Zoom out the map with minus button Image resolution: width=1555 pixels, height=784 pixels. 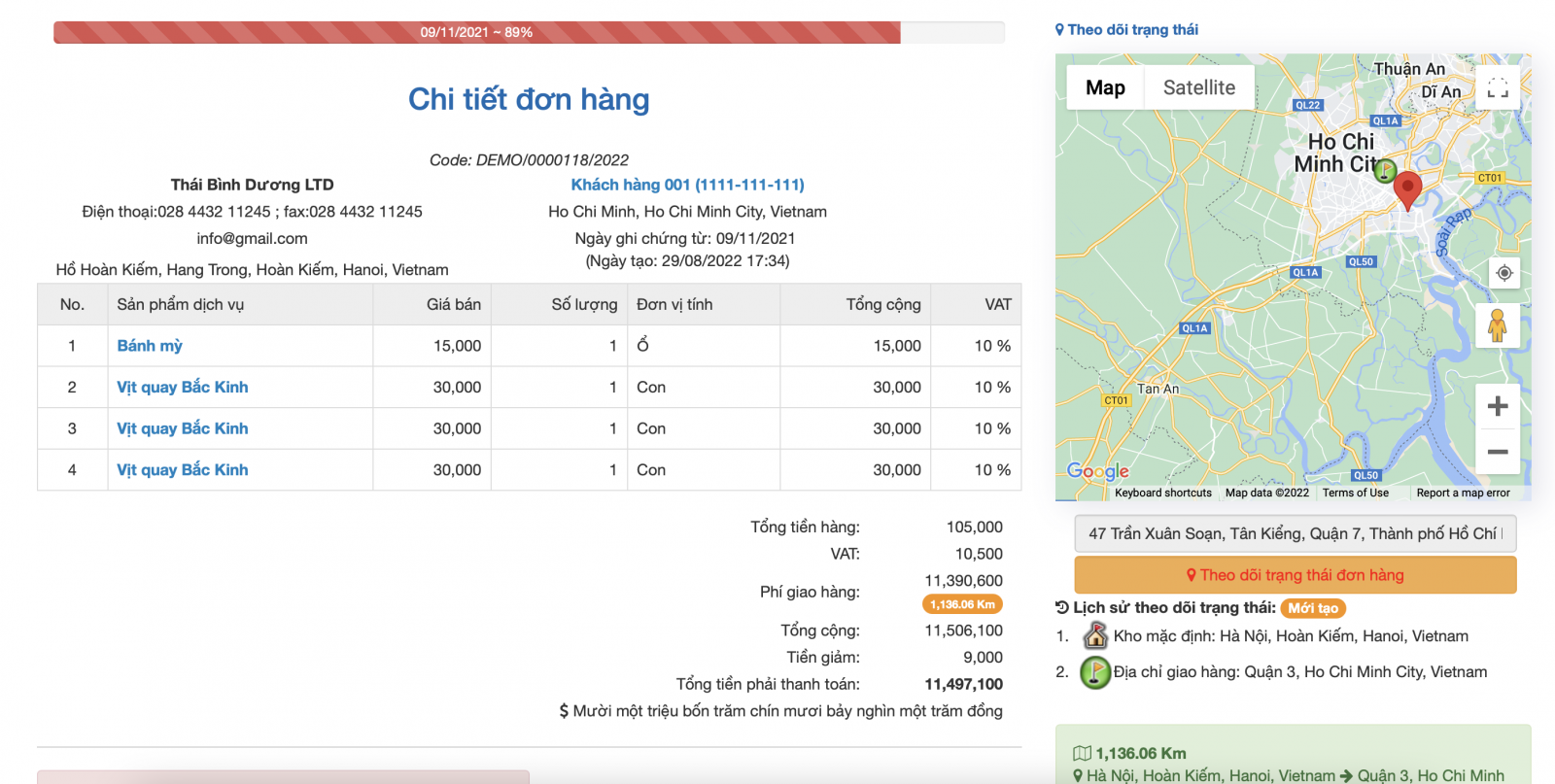click(x=1498, y=452)
